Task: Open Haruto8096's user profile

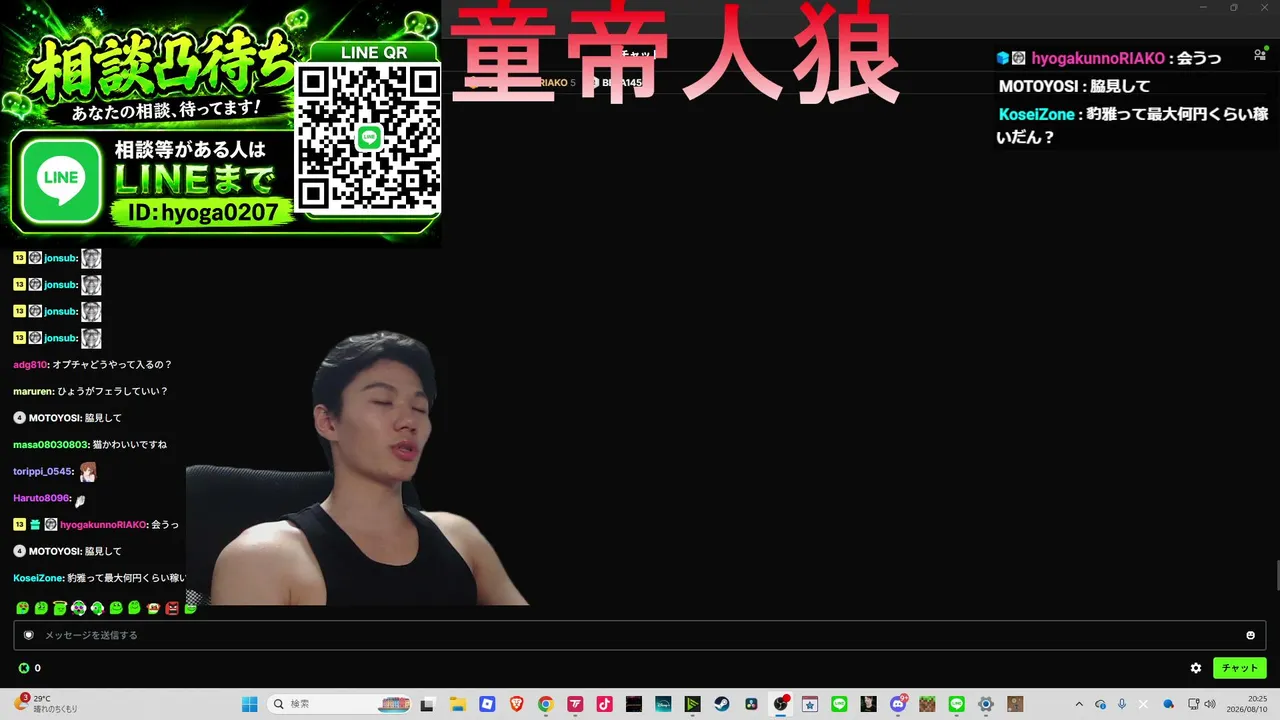Action: click(x=41, y=498)
